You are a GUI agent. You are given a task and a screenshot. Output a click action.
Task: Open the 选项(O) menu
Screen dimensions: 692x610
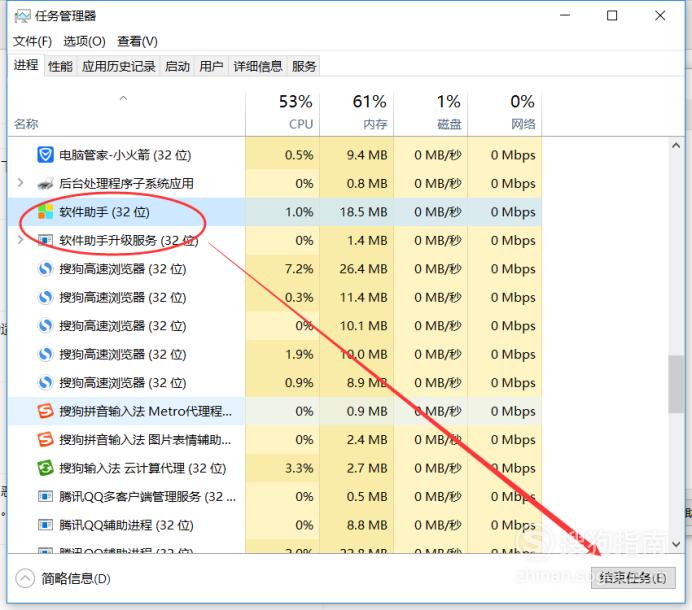[84, 41]
